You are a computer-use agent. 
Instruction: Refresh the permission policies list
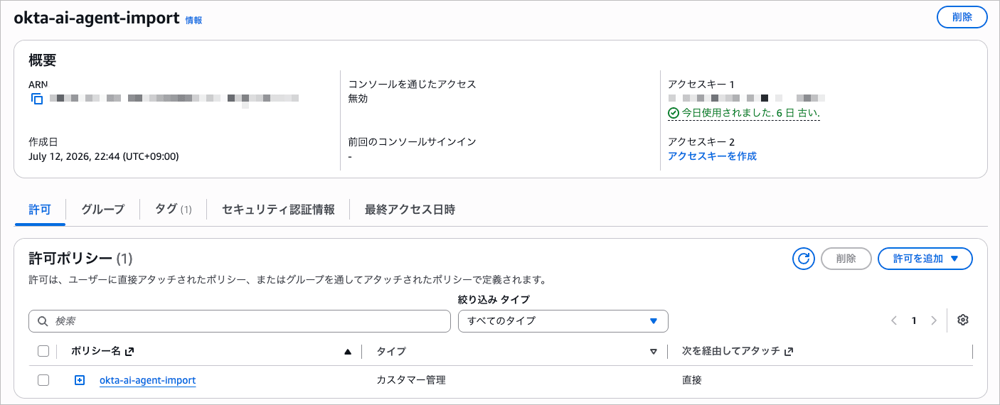[x=804, y=258]
